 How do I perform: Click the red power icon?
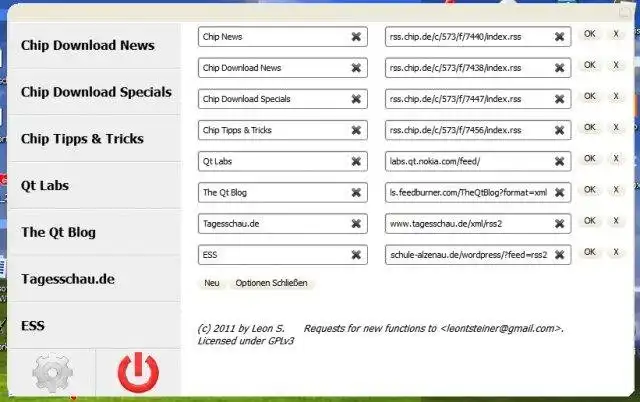pos(138,373)
